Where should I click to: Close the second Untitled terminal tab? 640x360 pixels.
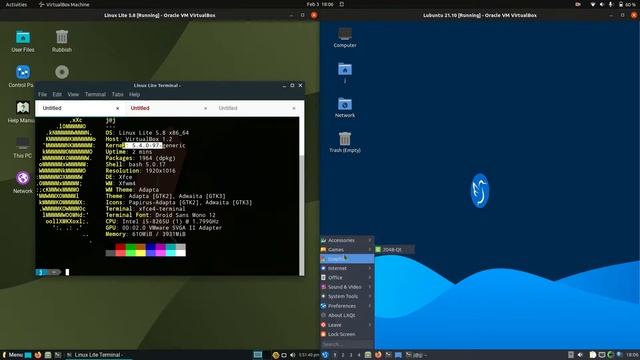205,108
